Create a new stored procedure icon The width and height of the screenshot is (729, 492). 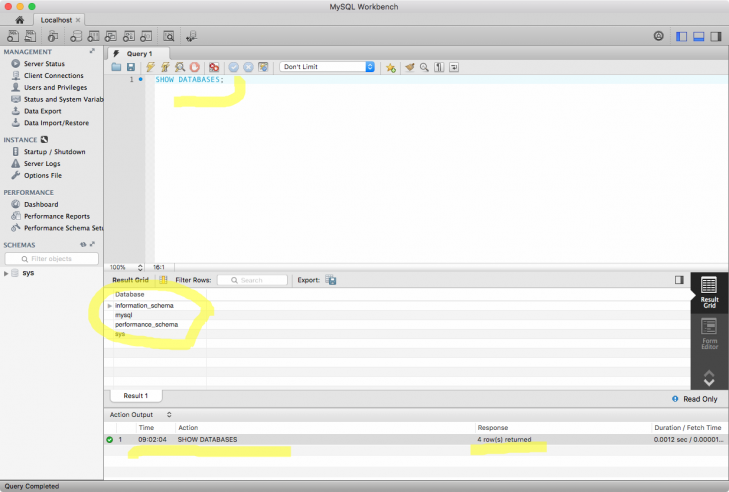(x=129, y=36)
